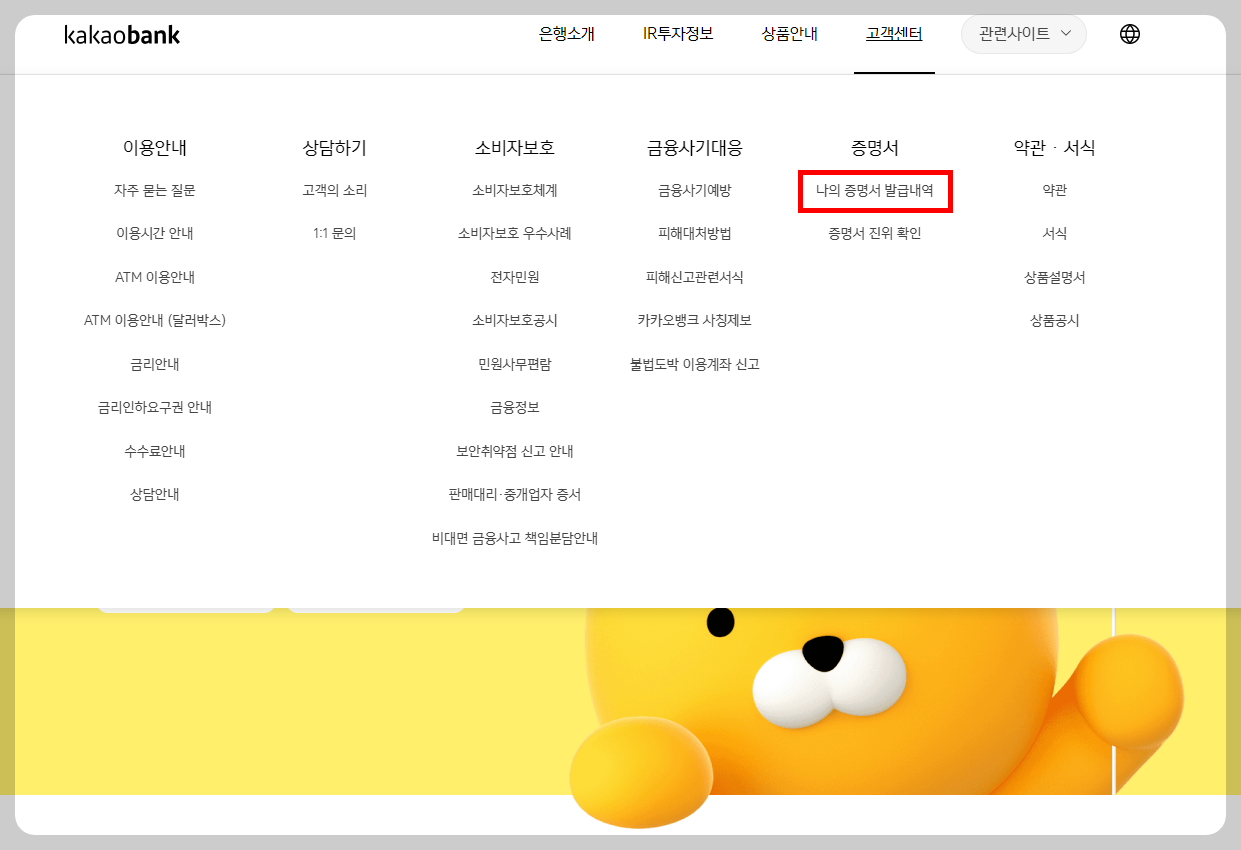Open 전자민원 link

[515, 277]
